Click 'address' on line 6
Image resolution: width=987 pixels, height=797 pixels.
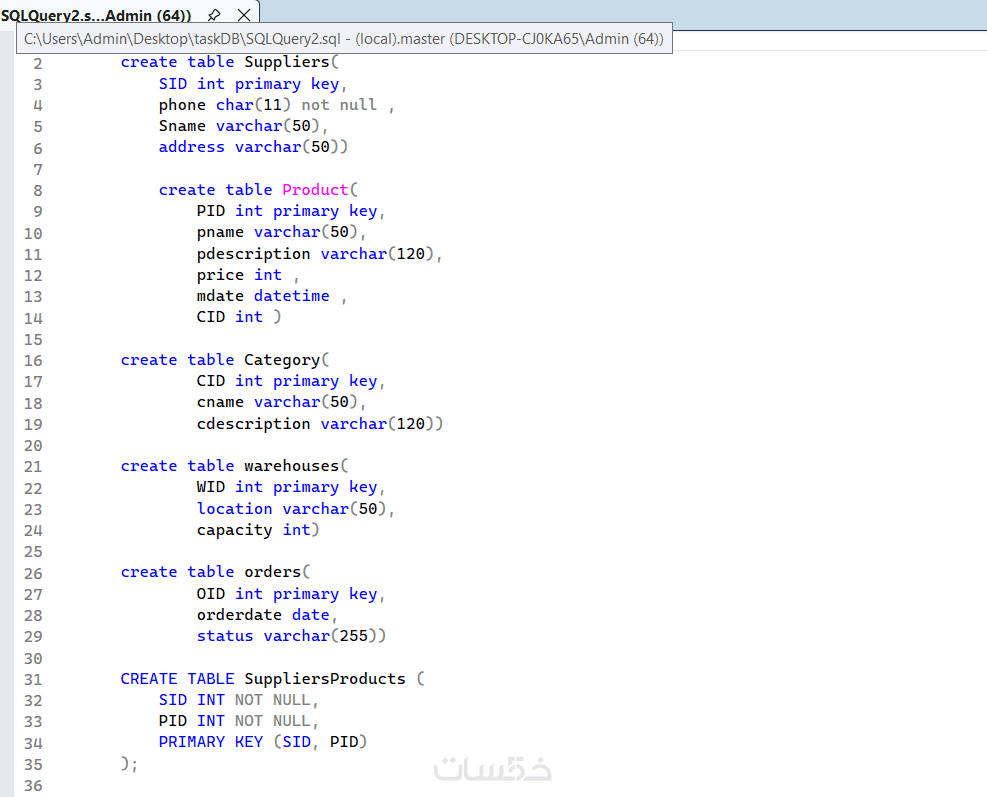pyautogui.click(x=191, y=147)
